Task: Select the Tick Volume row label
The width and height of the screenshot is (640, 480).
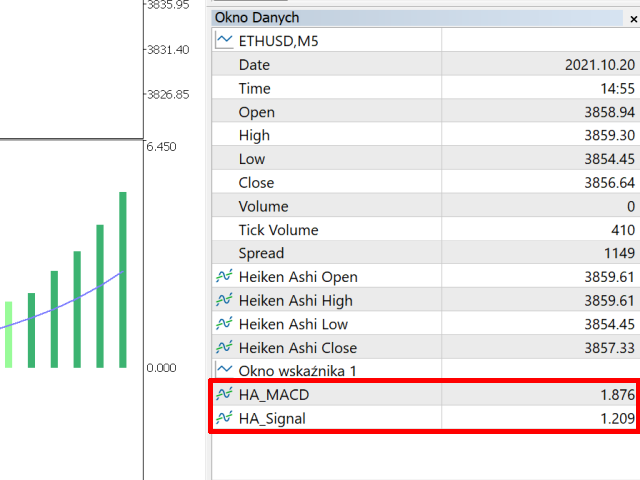Action: 280,229
